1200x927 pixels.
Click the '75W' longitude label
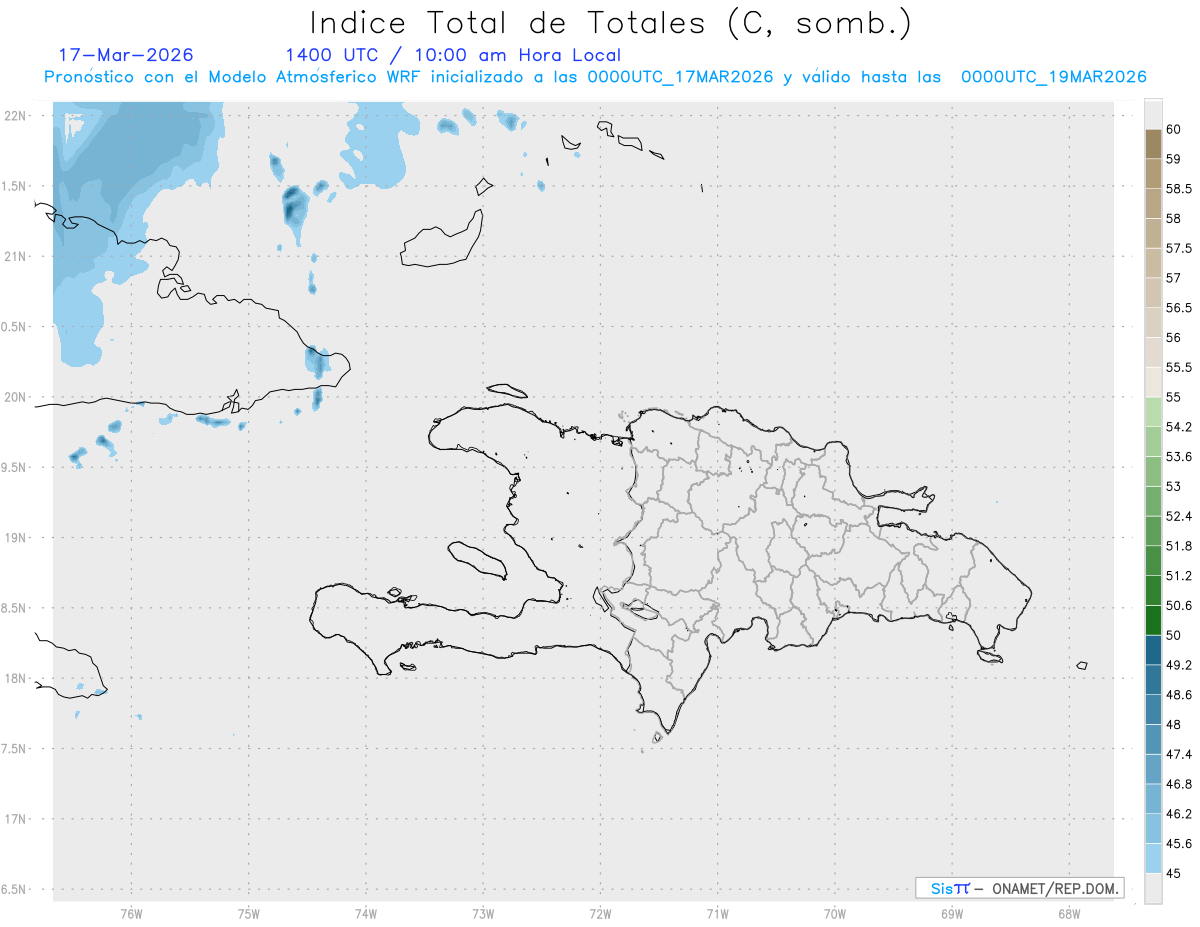(x=248, y=914)
